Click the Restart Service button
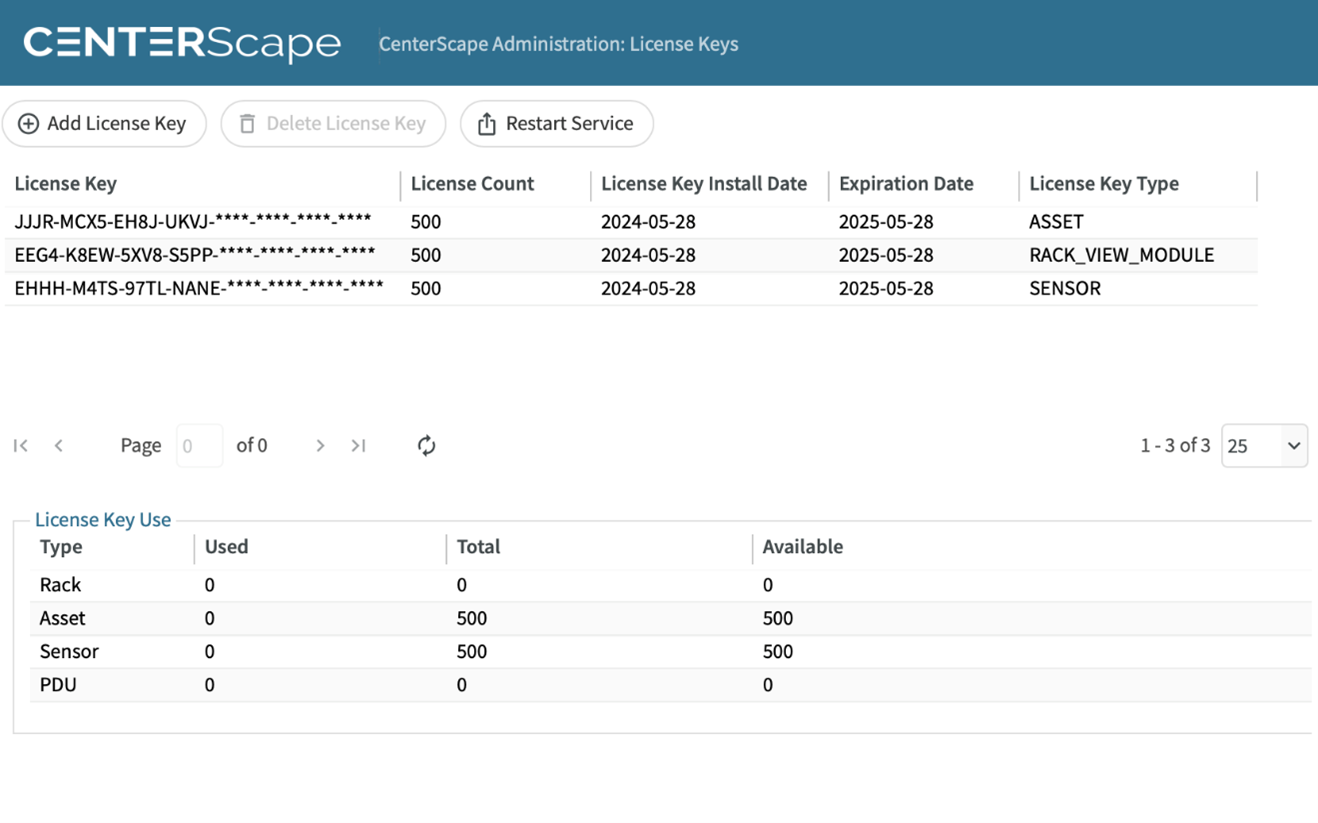The image size is (1318, 823). point(556,124)
